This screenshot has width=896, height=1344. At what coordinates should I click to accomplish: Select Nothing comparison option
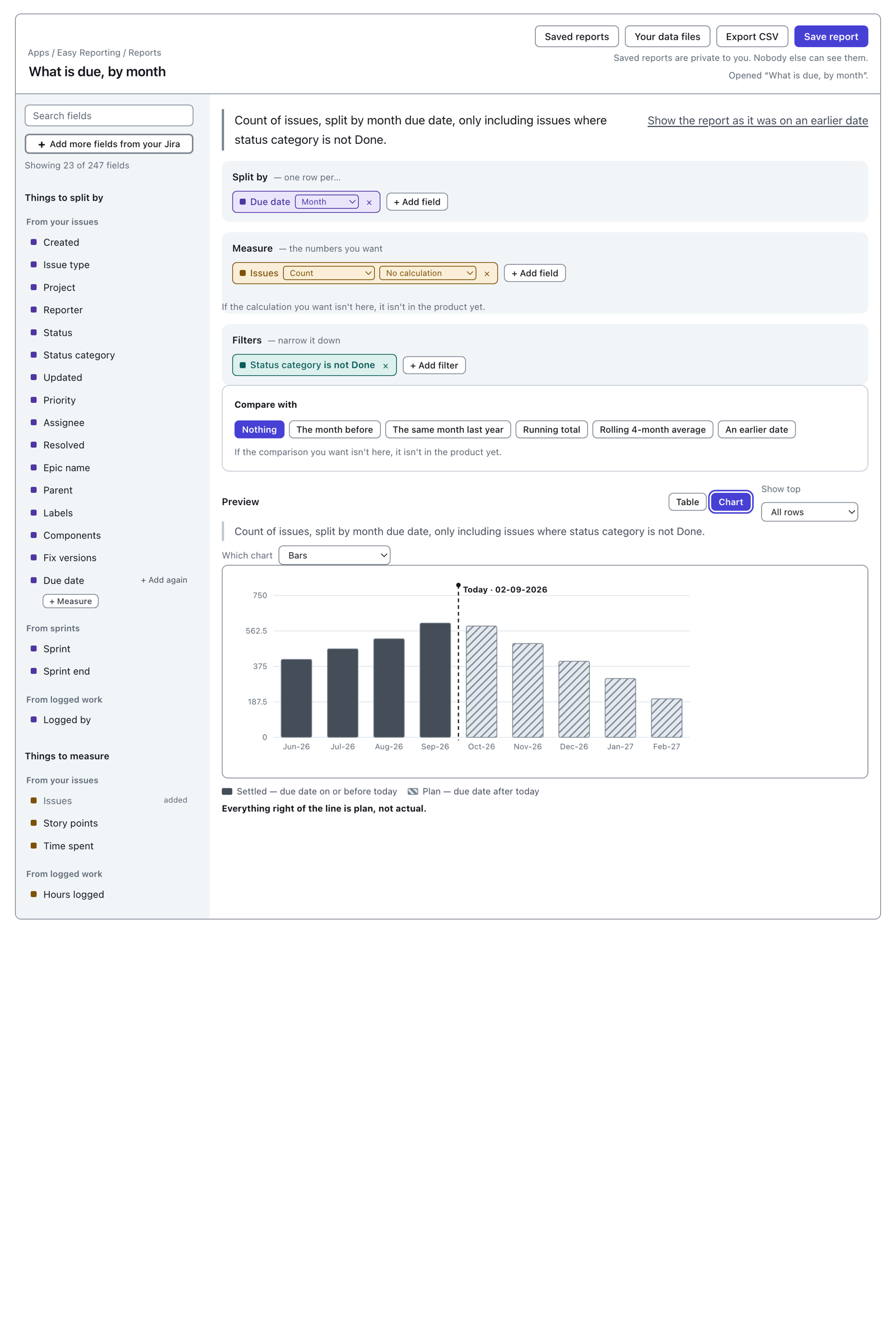pos(259,430)
